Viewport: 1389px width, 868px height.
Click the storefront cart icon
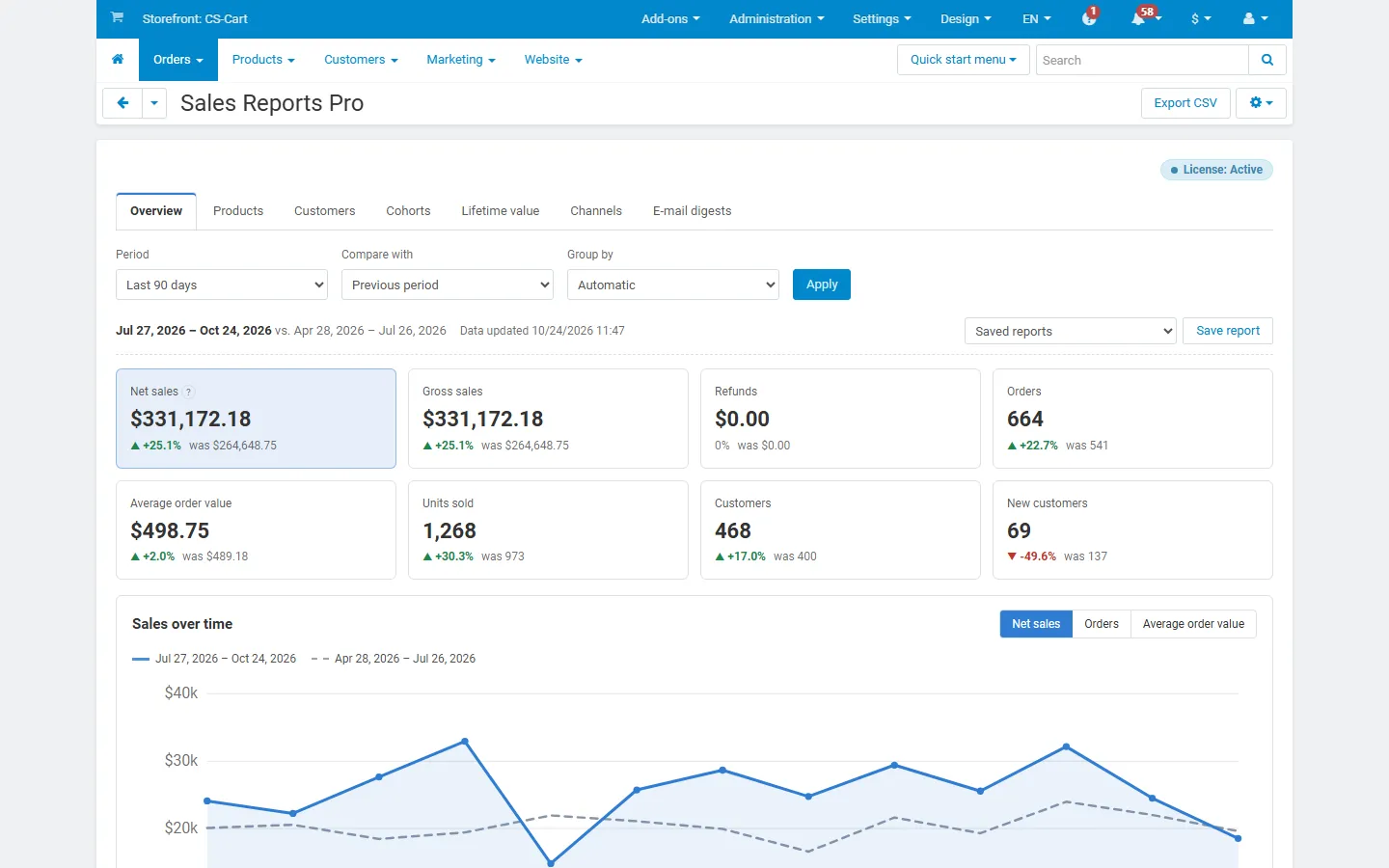[117, 17]
